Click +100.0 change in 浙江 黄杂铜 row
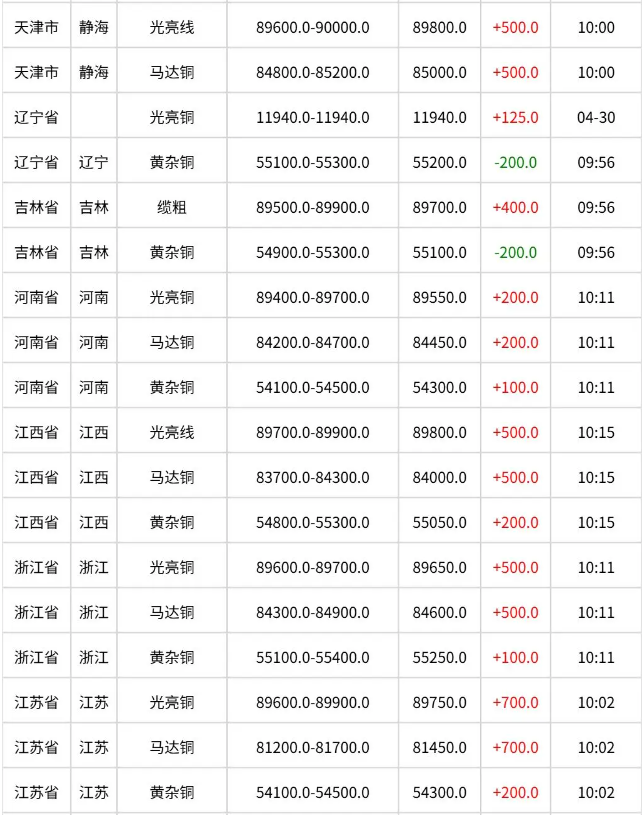Viewport: 644px width, 815px height. point(515,658)
